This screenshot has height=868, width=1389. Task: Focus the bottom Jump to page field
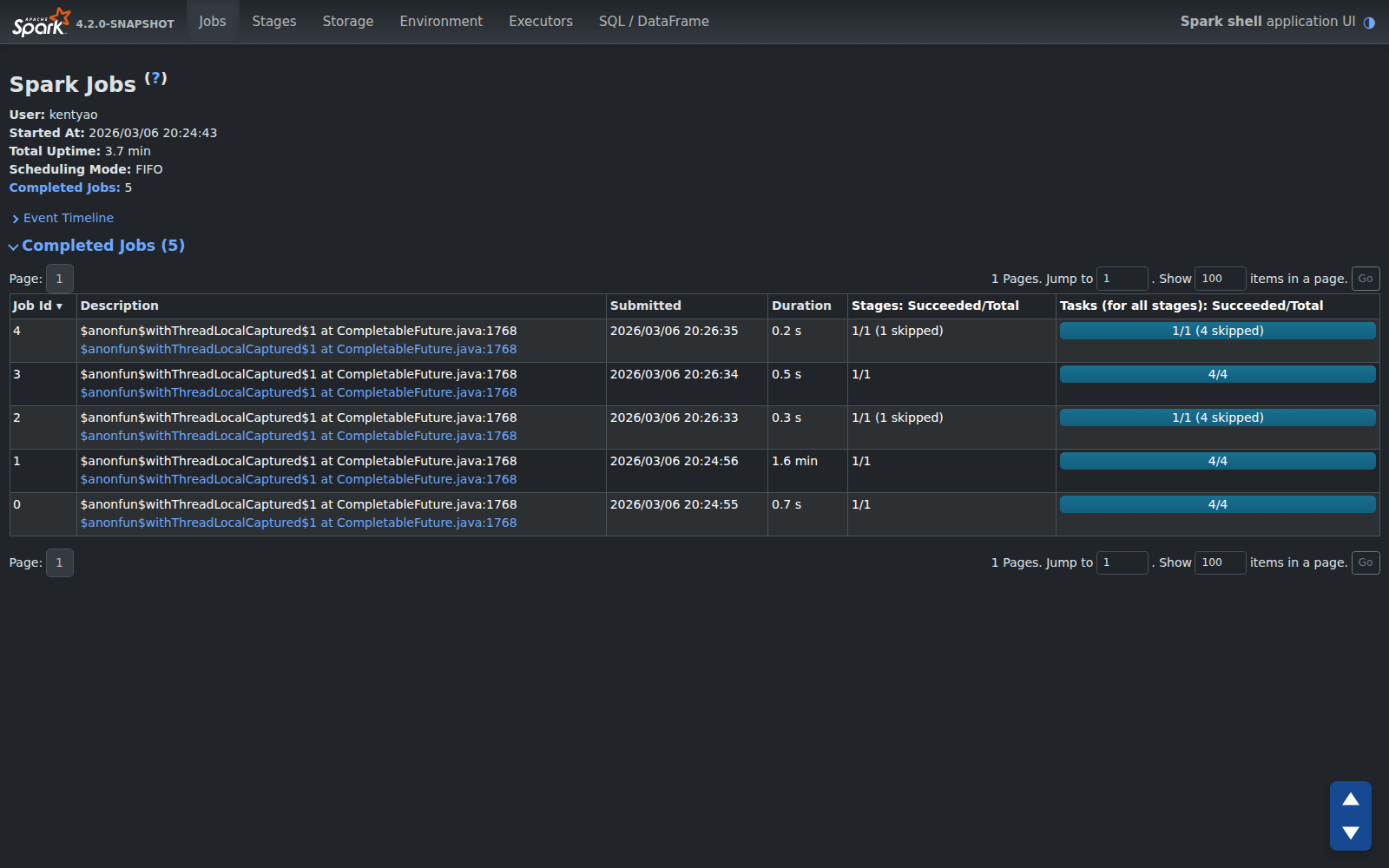point(1122,562)
